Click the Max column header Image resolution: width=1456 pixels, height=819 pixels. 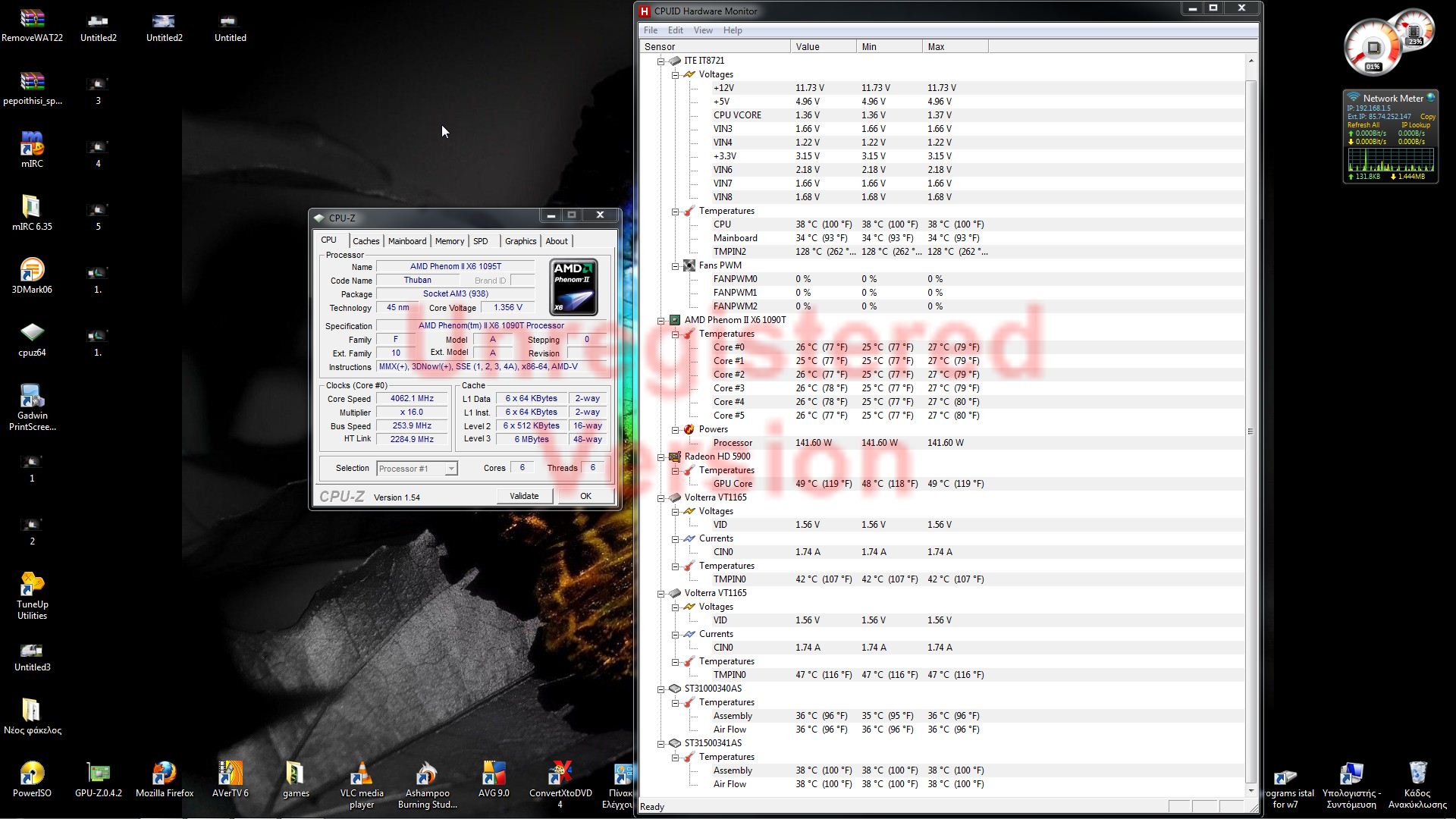(955, 46)
